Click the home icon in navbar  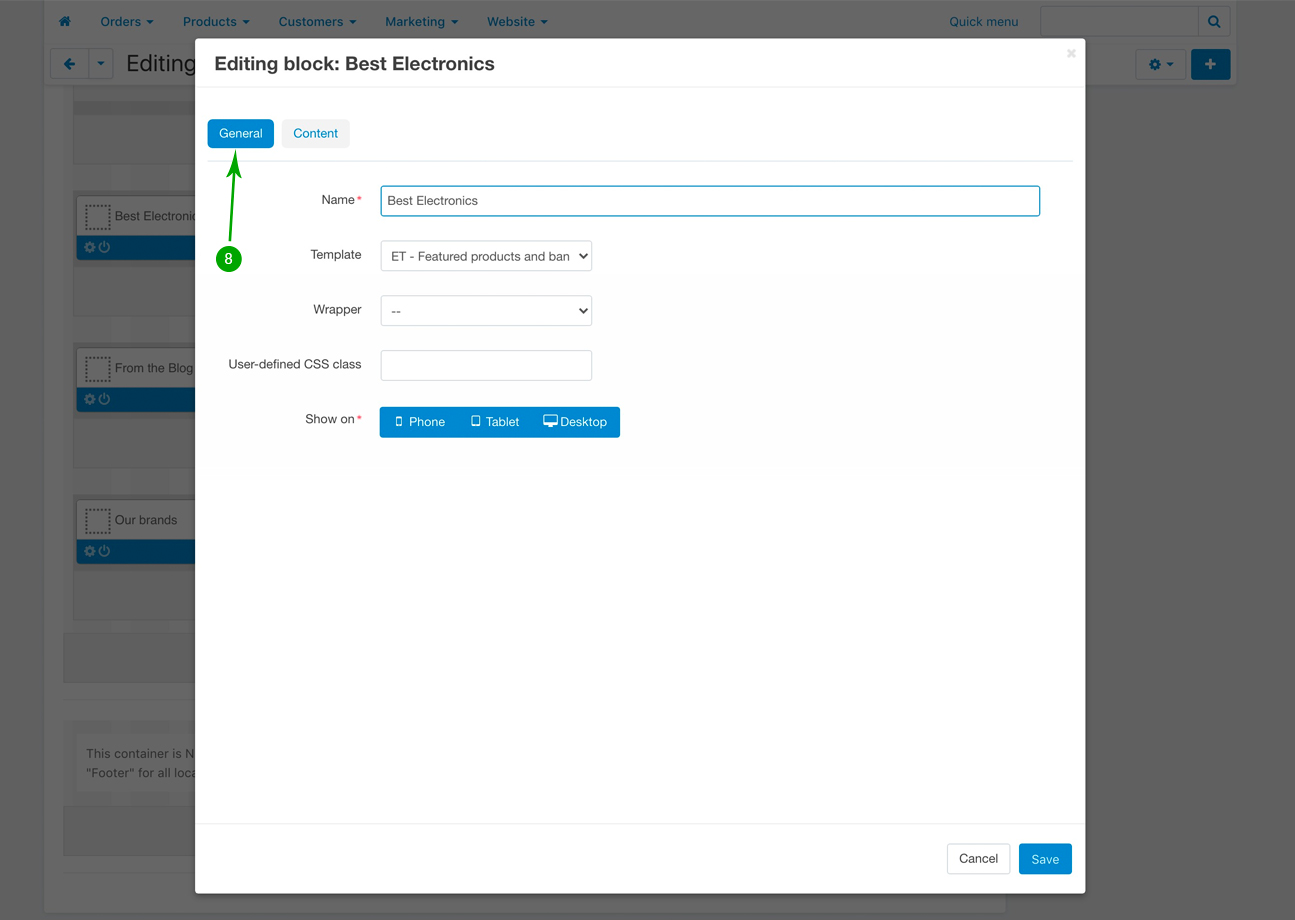pos(65,21)
